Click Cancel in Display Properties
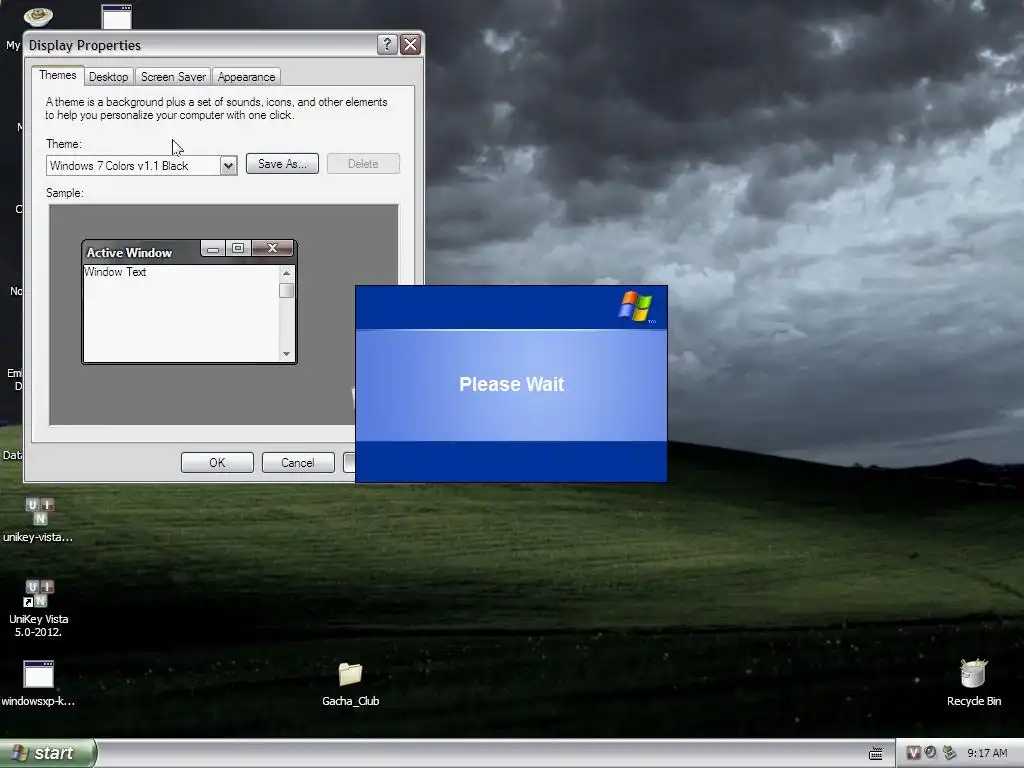Viewport: 1024px width, 768px height. 298,462
